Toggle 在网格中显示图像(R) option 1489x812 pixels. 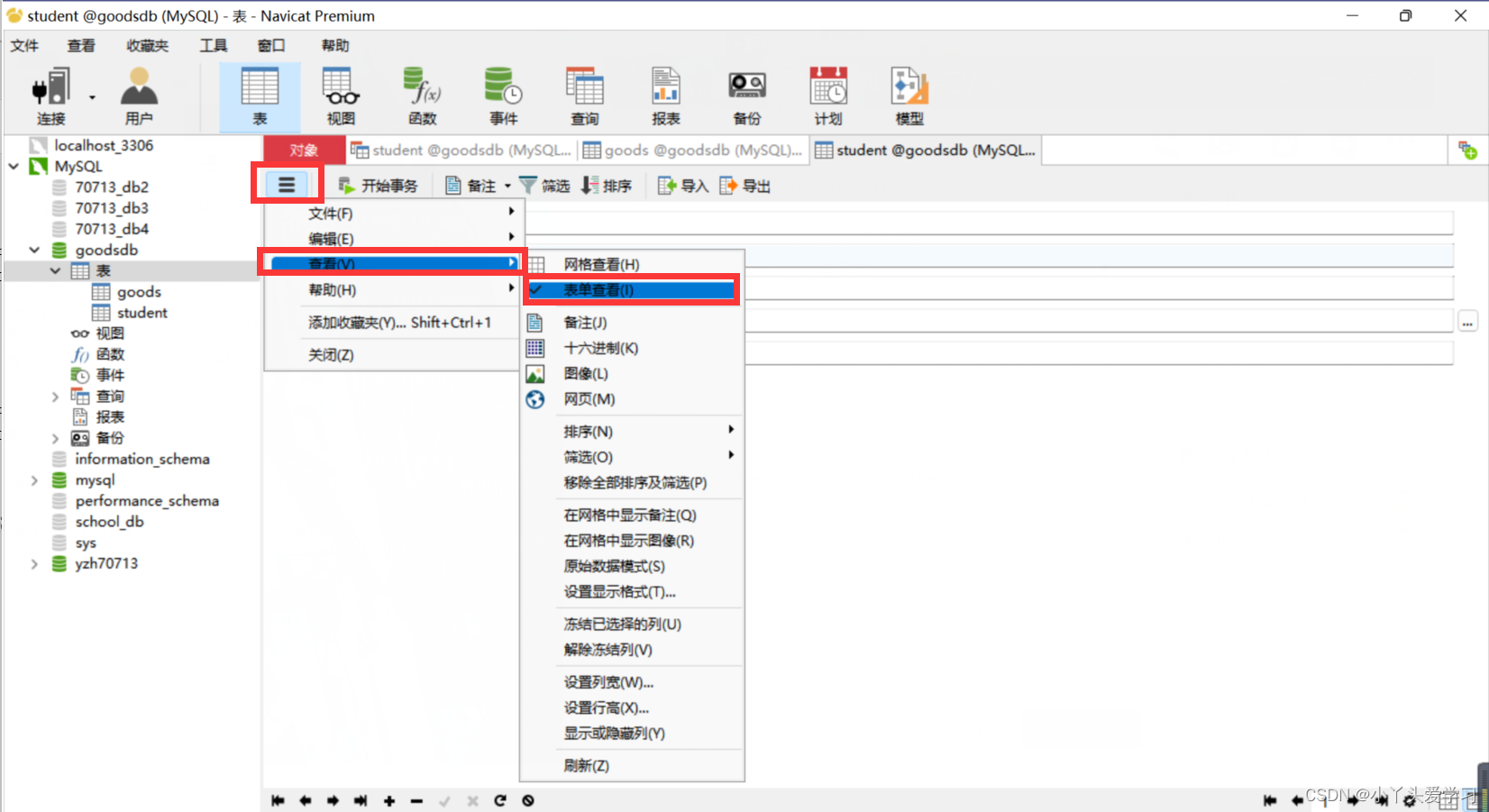[631, 541]
